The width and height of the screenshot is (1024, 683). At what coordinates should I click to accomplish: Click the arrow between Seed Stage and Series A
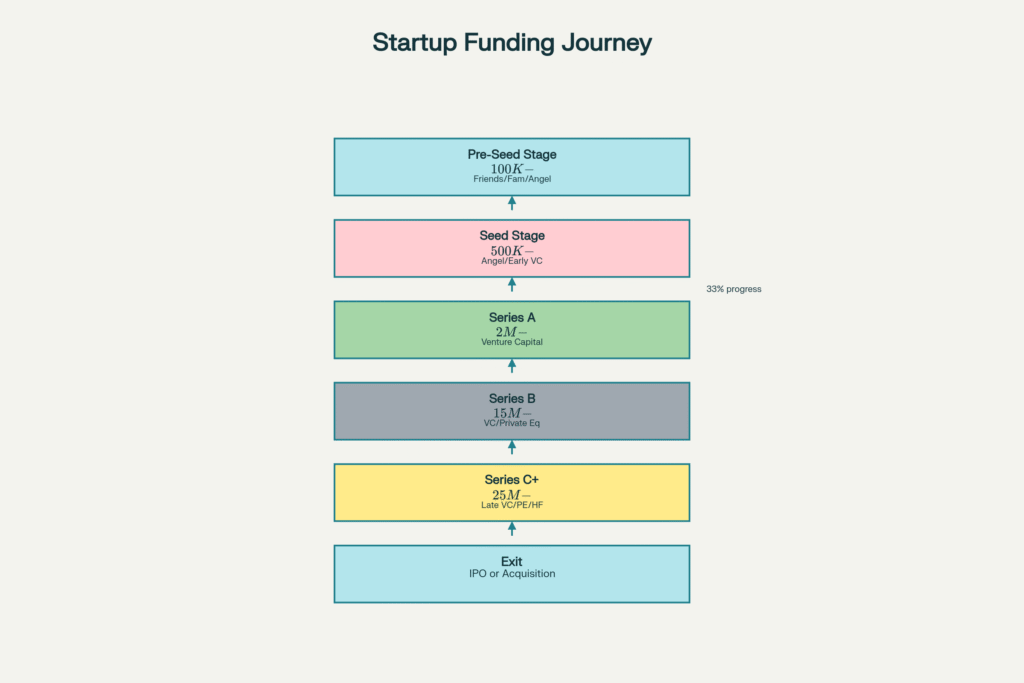[512, 285]
